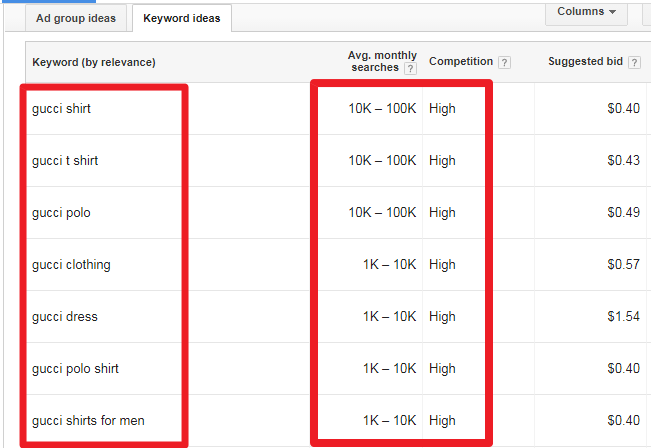This screenshot has height=448, width=651.
Task: Select the keyword 'gucci dress'
Action: 65,317
